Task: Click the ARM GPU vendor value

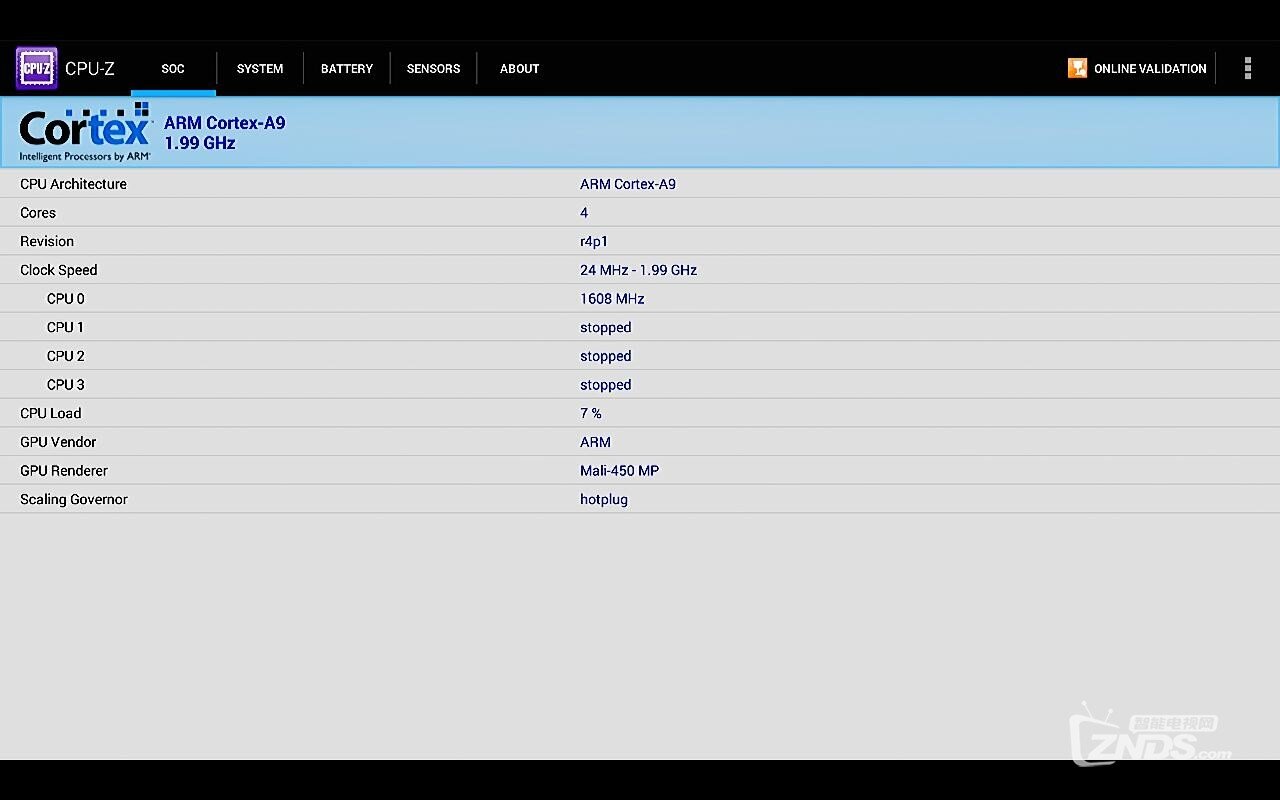Action: [595, 442]
